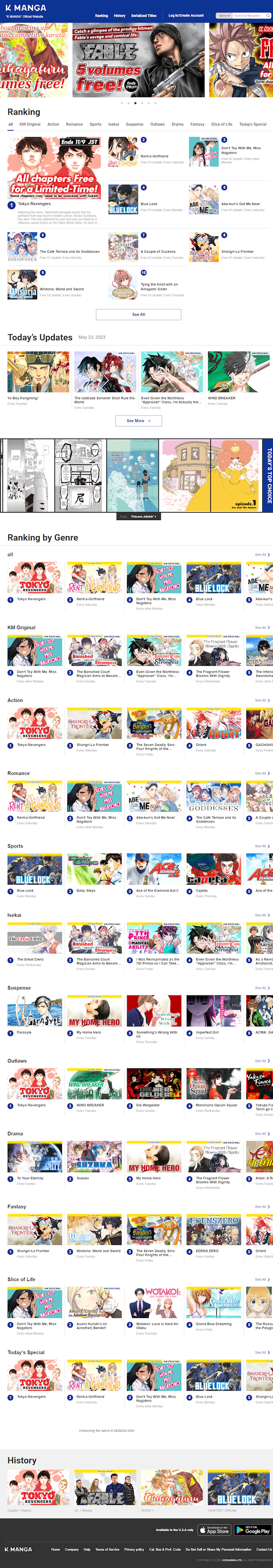The image size is (273, 1568).
Task: Open Serialized Titles in top navigation
Action: coord(144,15)
